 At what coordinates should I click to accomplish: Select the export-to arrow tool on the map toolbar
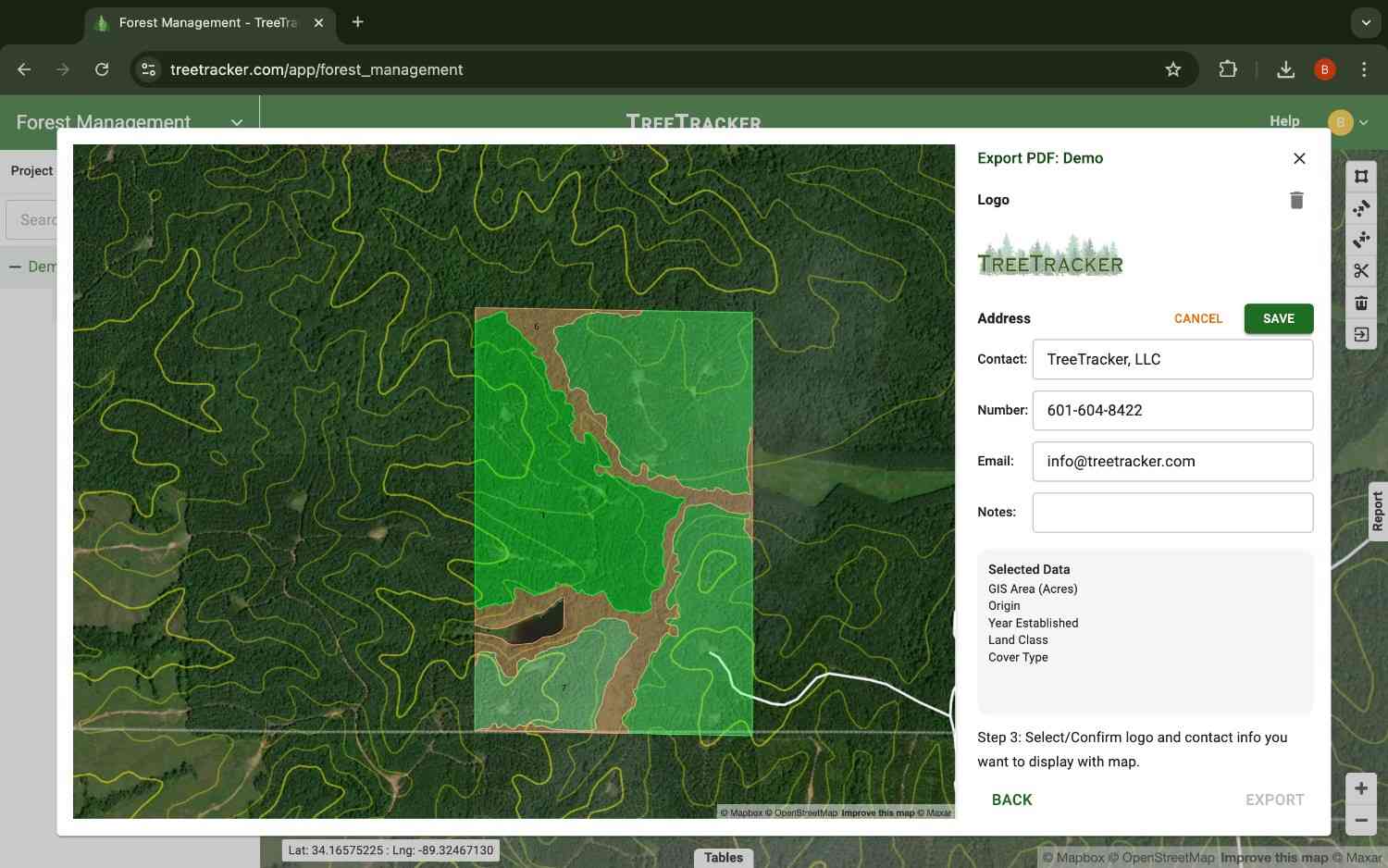1361,334
